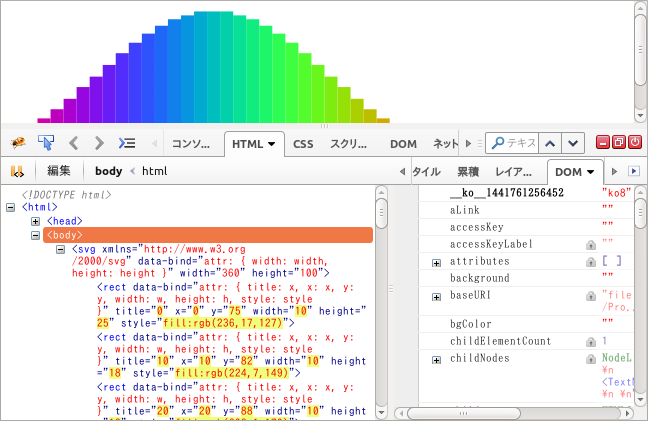648x421 pixels.
Task: Jump to next search result arrow
Action: click(x=572, y=143)
